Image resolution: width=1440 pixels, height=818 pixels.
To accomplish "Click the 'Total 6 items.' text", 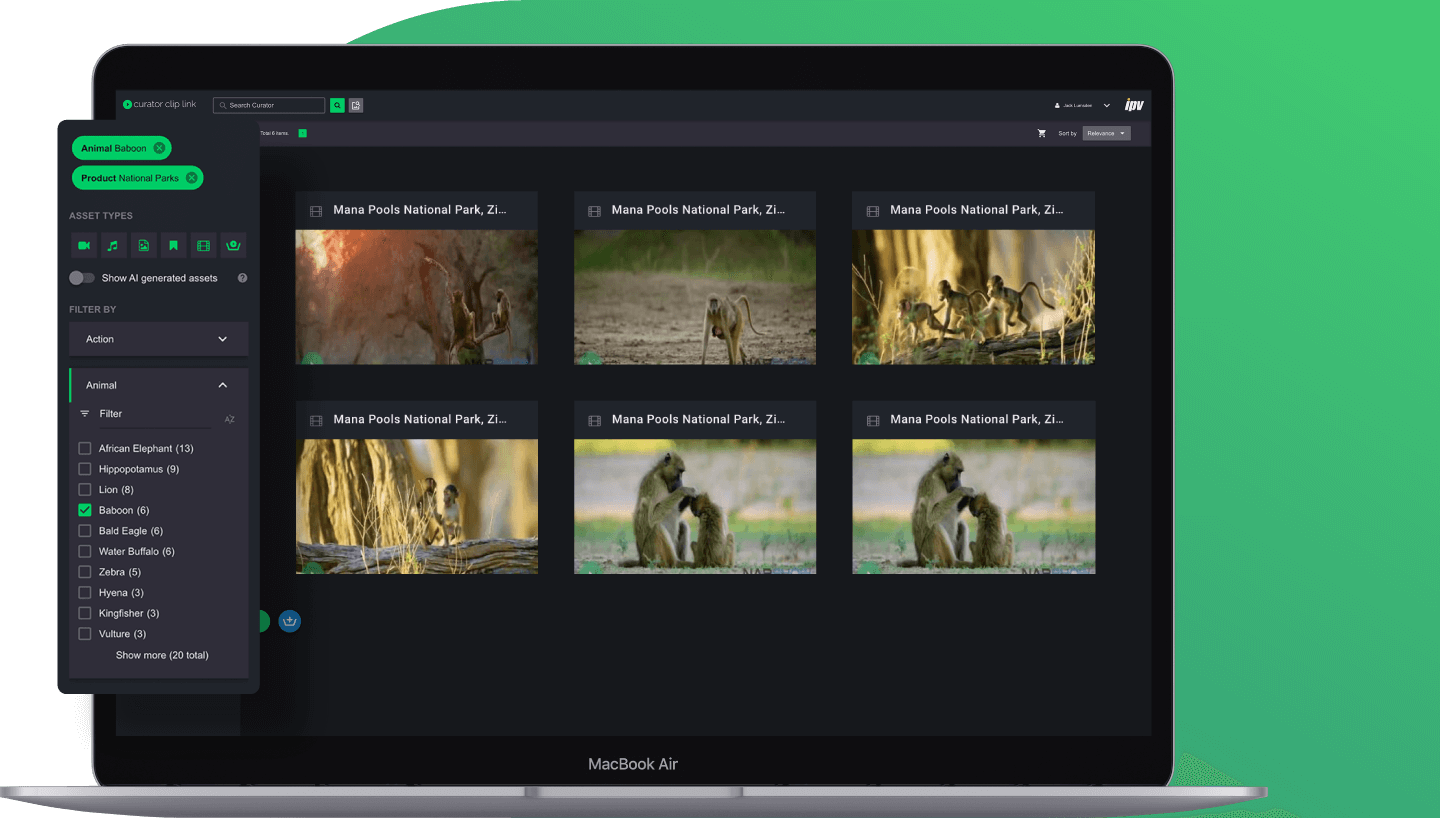I will click(274, 133).
